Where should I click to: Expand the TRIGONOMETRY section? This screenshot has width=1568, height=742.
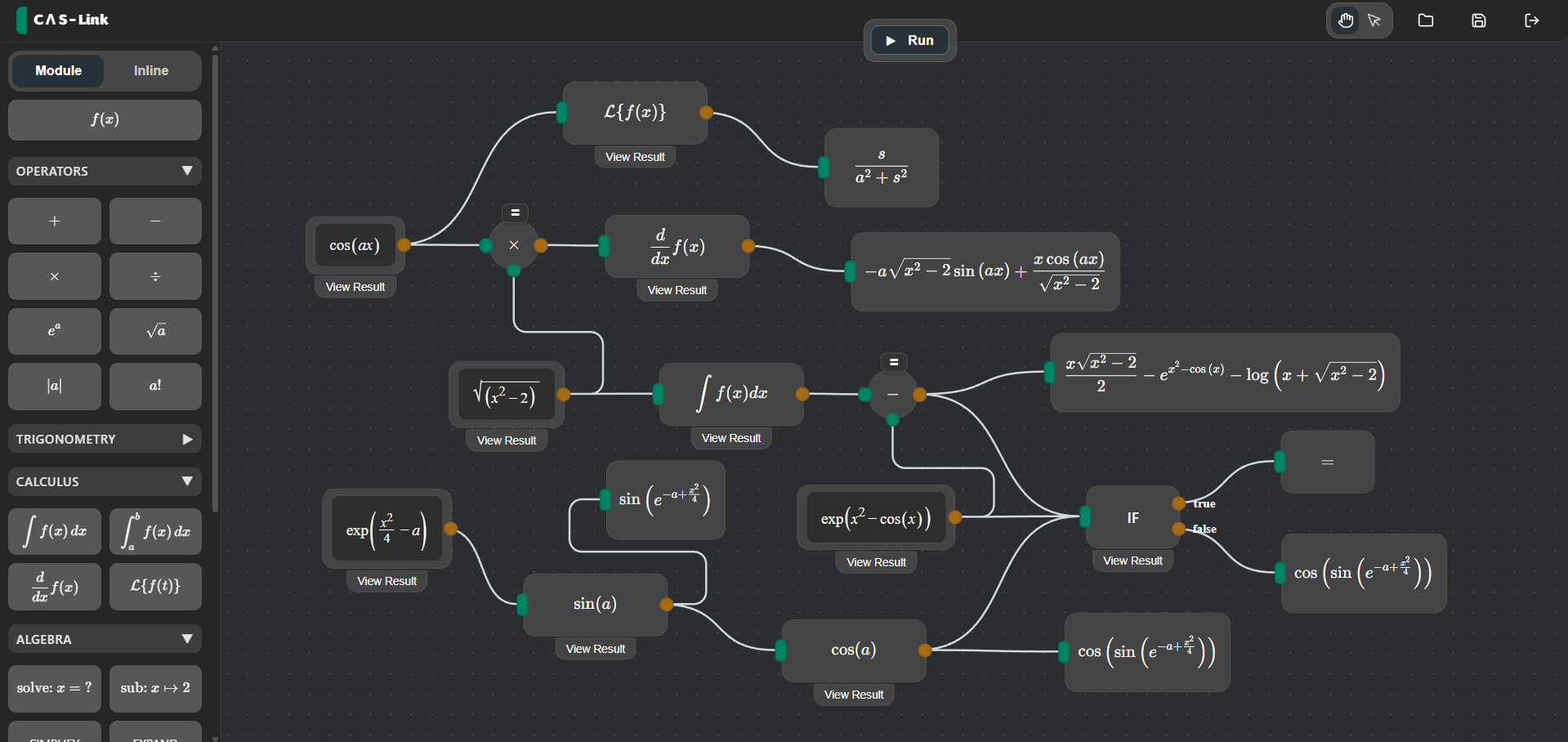[105, 439]
